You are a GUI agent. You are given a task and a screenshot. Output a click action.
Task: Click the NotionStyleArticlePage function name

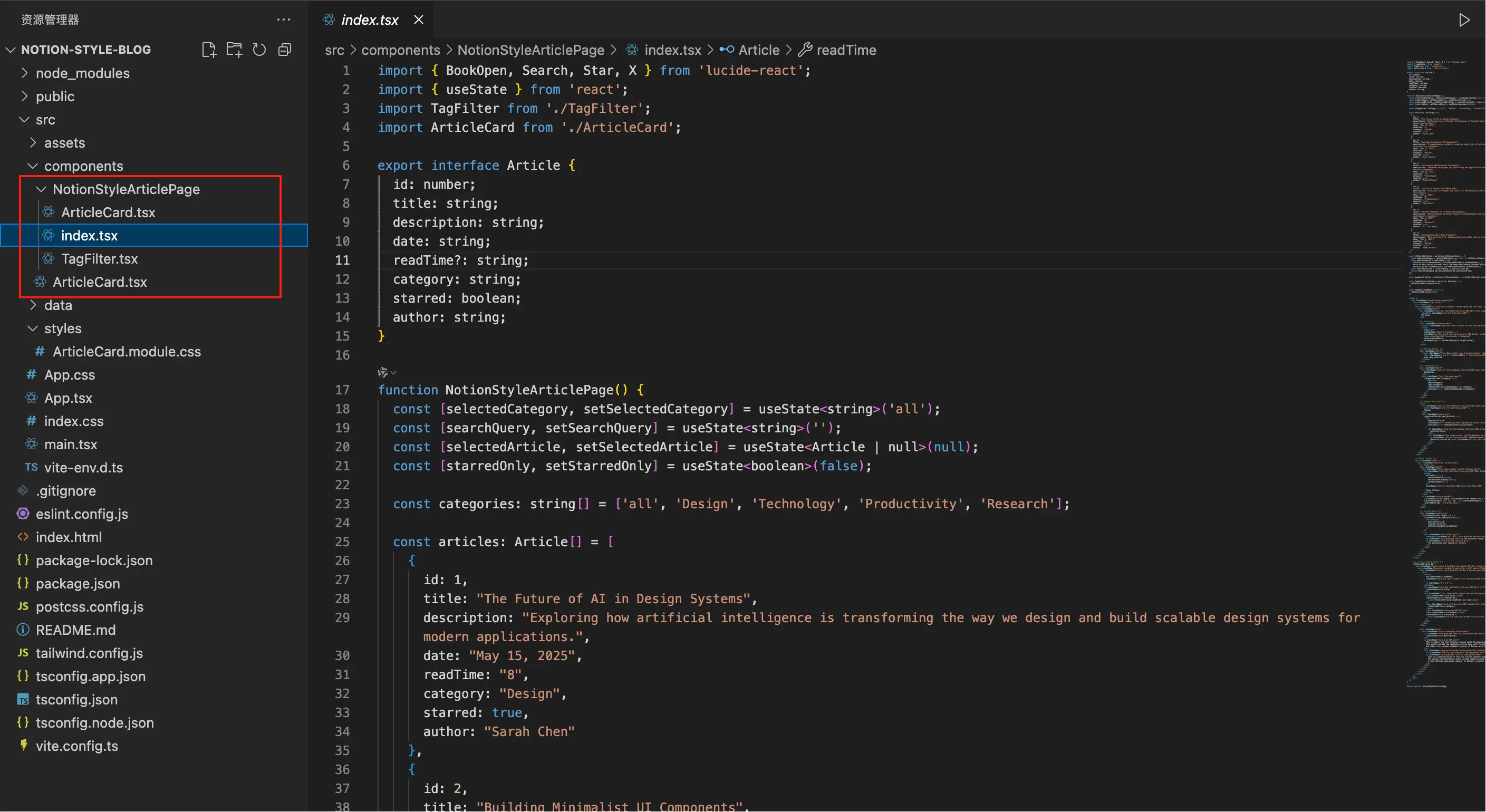click(x=529, y=390)
